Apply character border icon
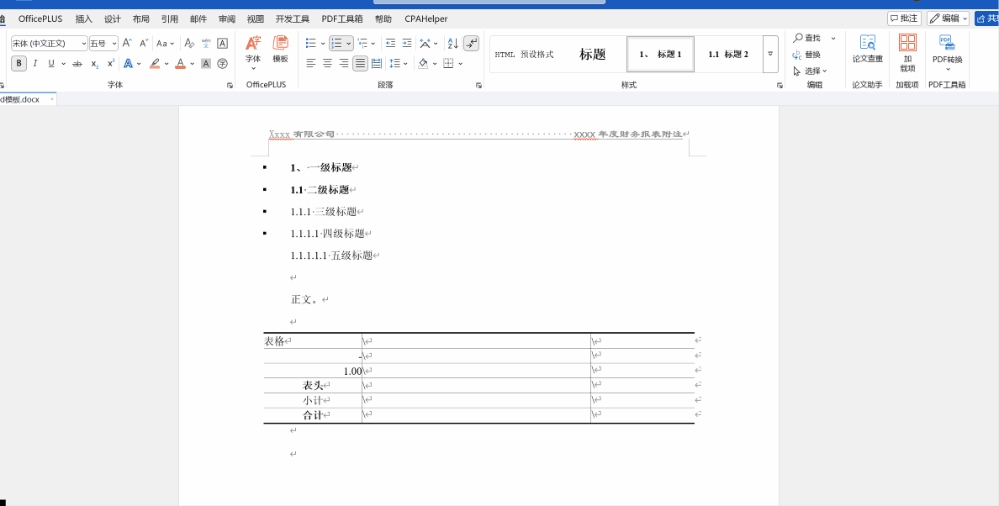999x506 pixels. point(222,43)
